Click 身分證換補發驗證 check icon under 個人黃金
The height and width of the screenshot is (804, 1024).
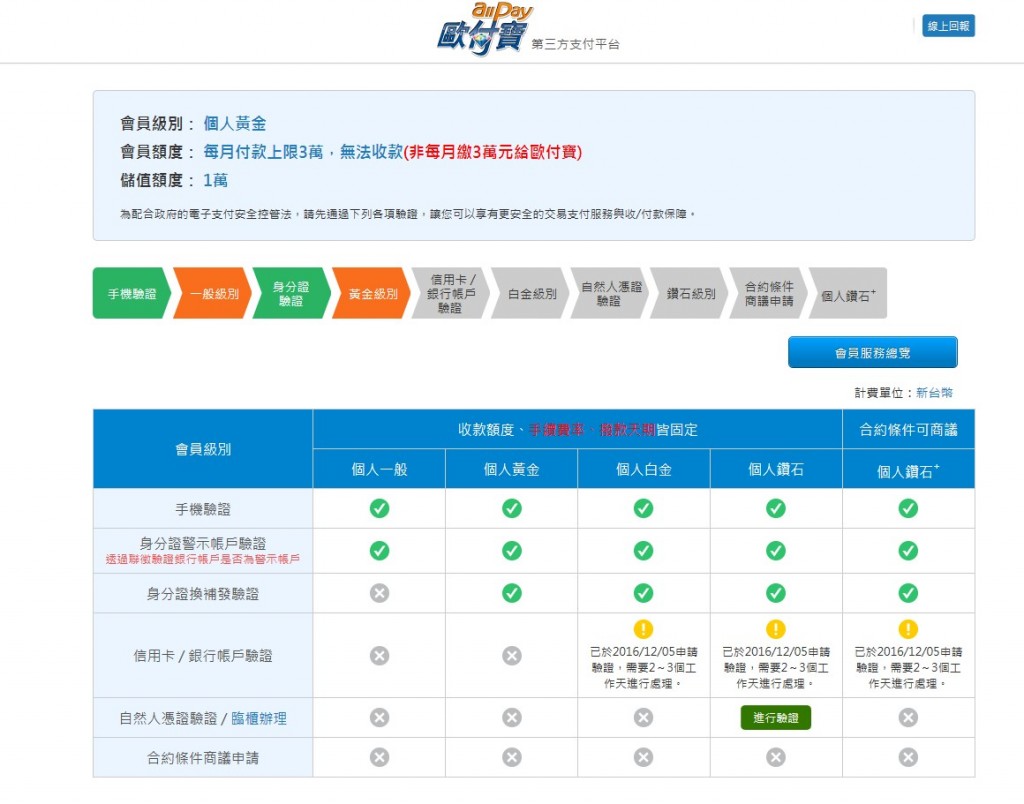[512, 593]
